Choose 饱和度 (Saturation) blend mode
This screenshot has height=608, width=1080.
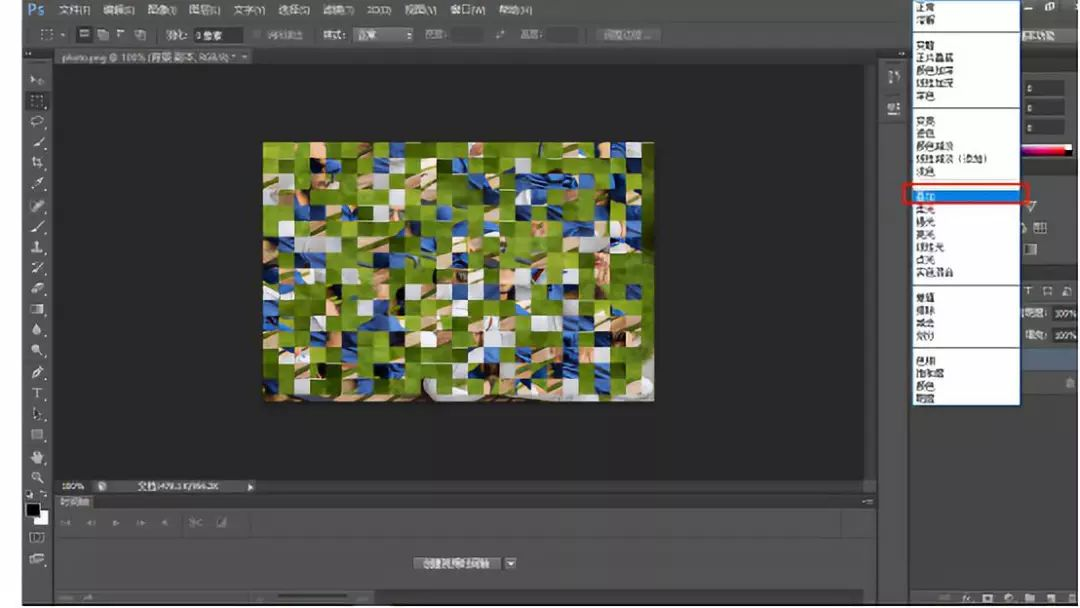coord(966,374)
